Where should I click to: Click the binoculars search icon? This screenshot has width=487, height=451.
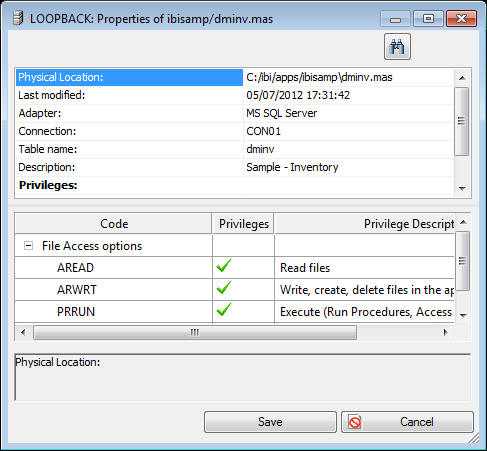coord(397,47)
